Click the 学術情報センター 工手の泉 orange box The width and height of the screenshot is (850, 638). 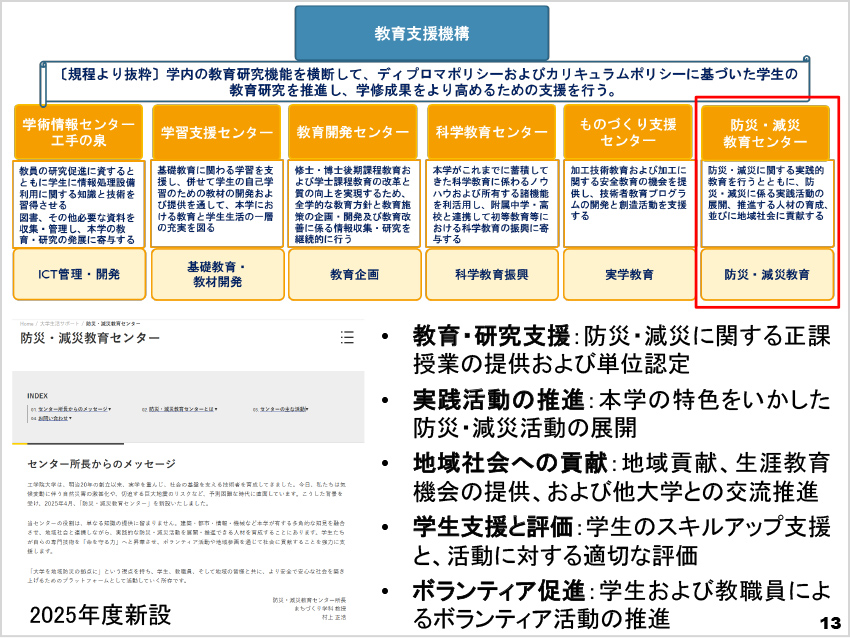pyautogui.click(x=79, y=132)
